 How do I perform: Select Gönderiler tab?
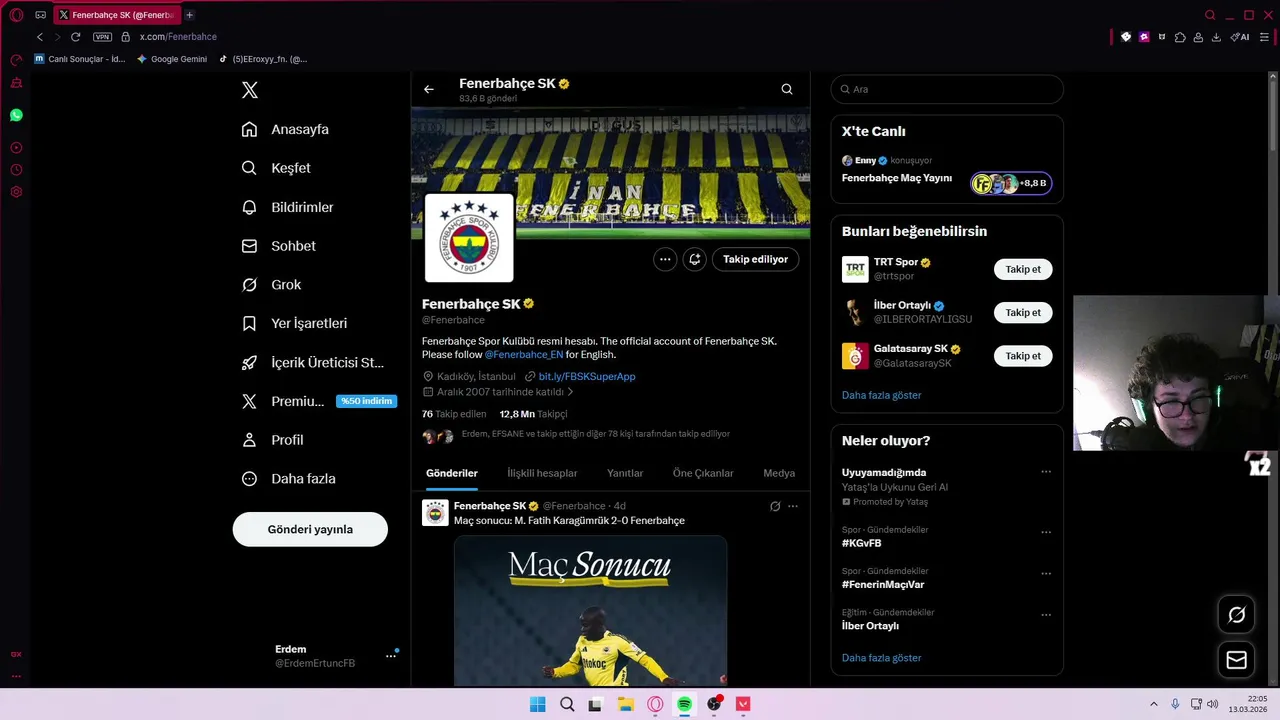[x=452, y=473]
